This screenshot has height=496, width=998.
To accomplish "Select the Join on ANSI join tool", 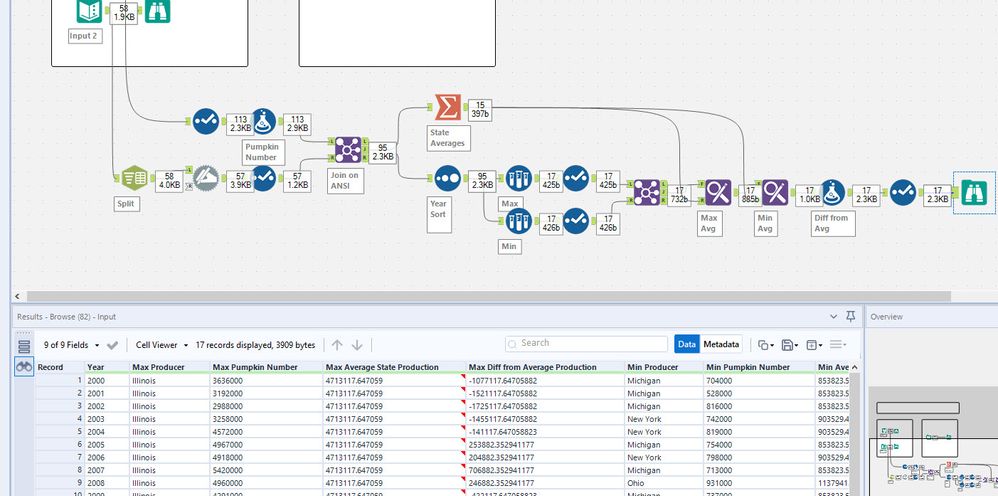I will [x=348, y=150].
